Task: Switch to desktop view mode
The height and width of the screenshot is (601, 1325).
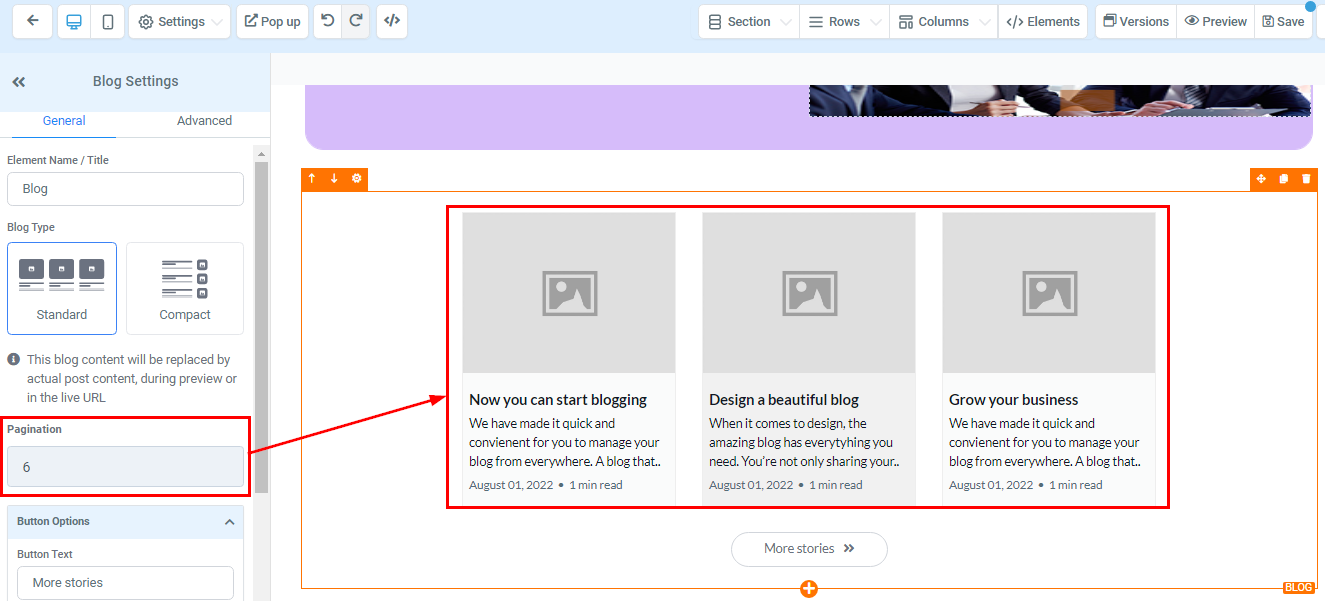Action: coord(74,21)
